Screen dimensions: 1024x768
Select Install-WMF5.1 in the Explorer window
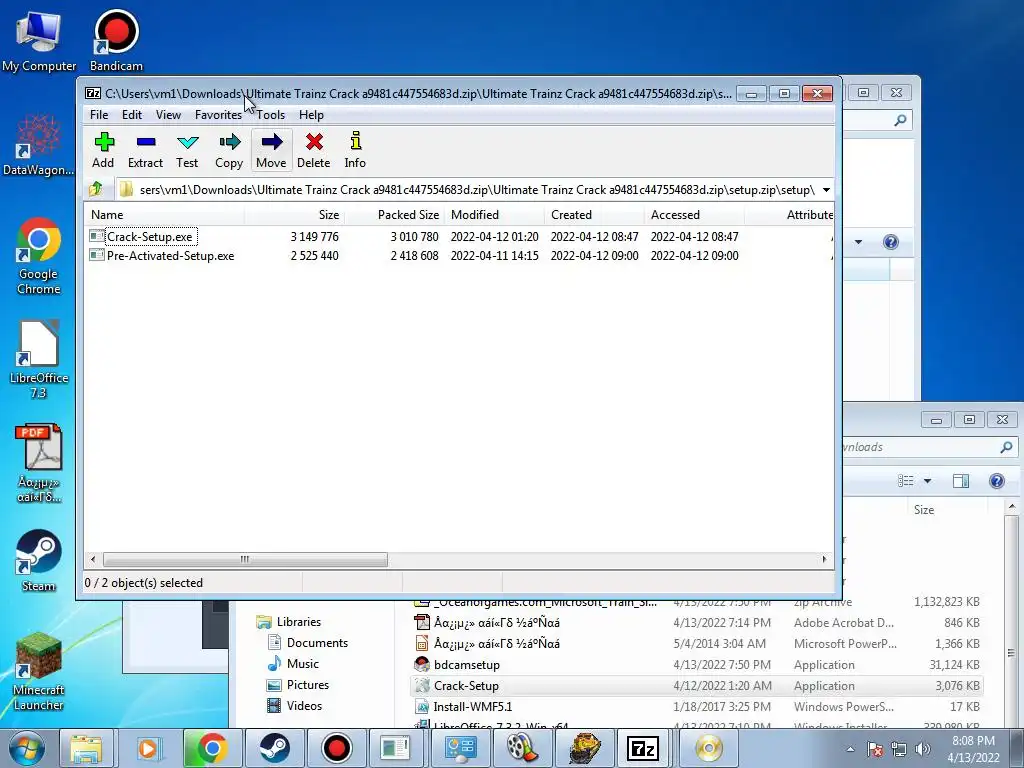[696, 707]
